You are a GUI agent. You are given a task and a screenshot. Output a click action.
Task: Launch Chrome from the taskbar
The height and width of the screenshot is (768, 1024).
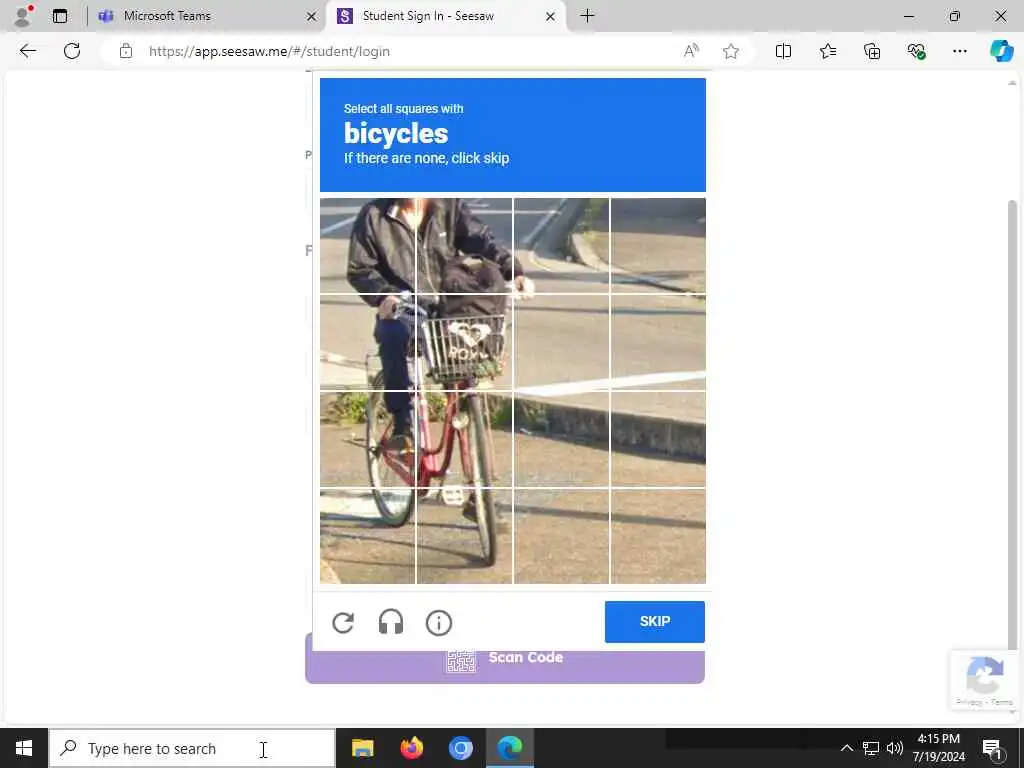pyautogui.click(x=460, y=748)
